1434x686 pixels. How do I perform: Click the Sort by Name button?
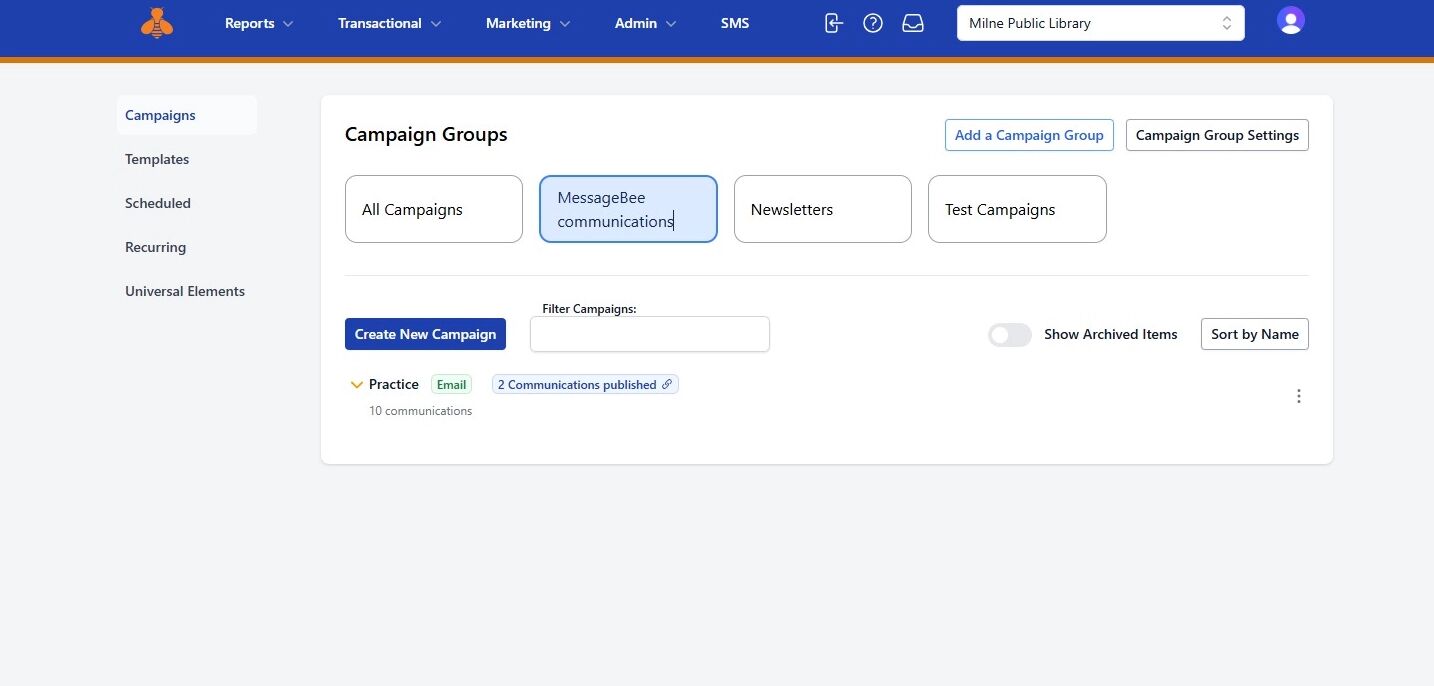pos(1254,334)
